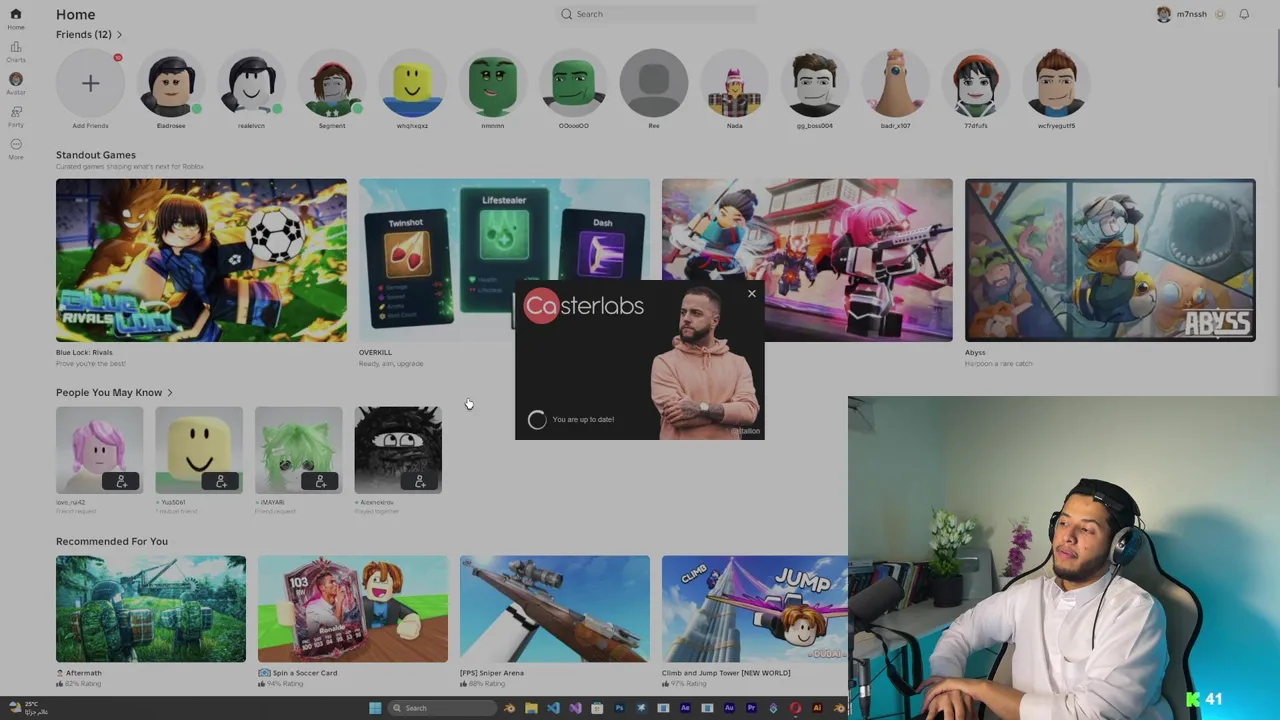Click the Add Friends plus button
The width and height of the screenshot is (1280, 720).
click(90, 83)
